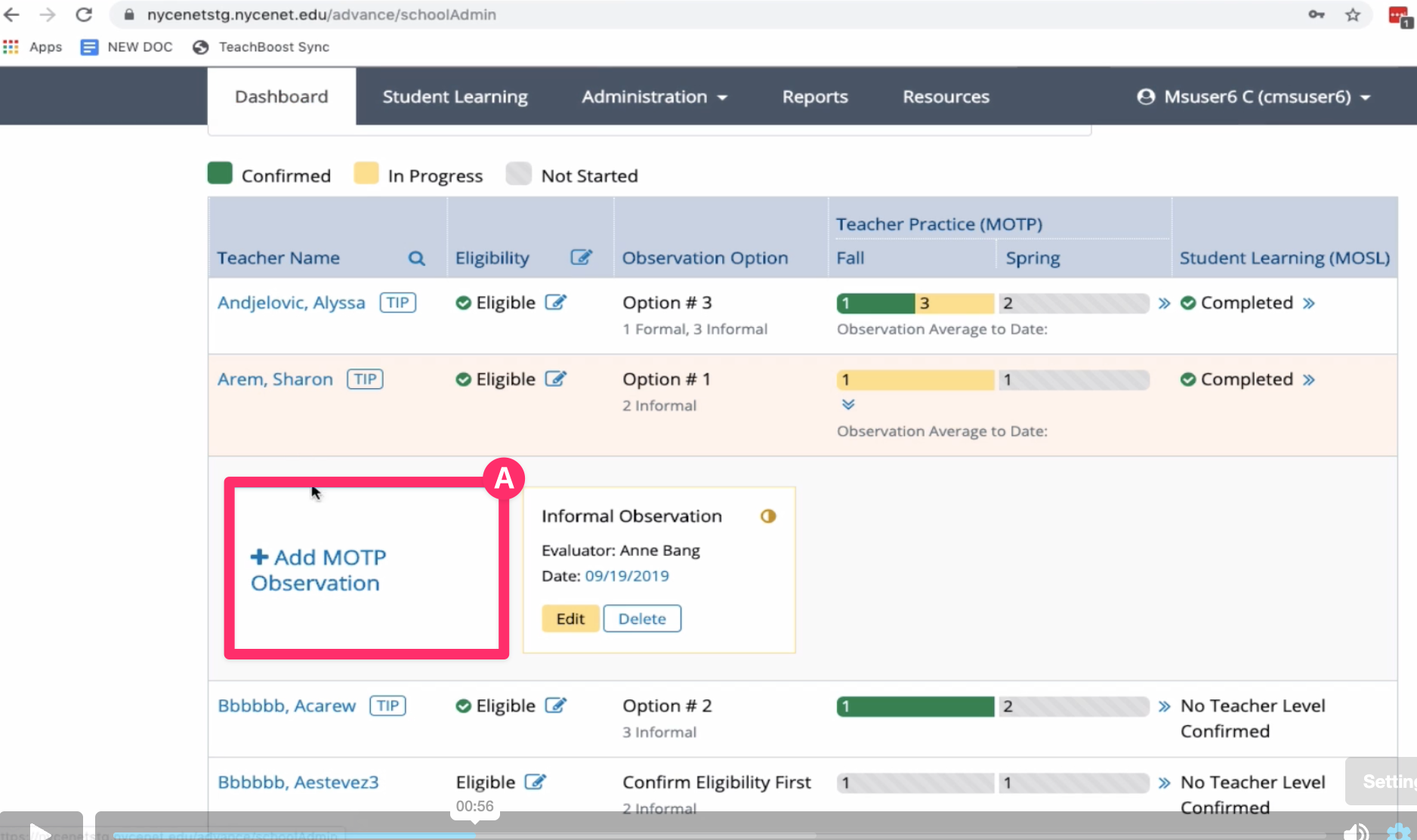This screenshot has height=840, width=1417.
Task: Edit eligibility for Bbbbbb, Aestevez3
Action: point(536,781)
